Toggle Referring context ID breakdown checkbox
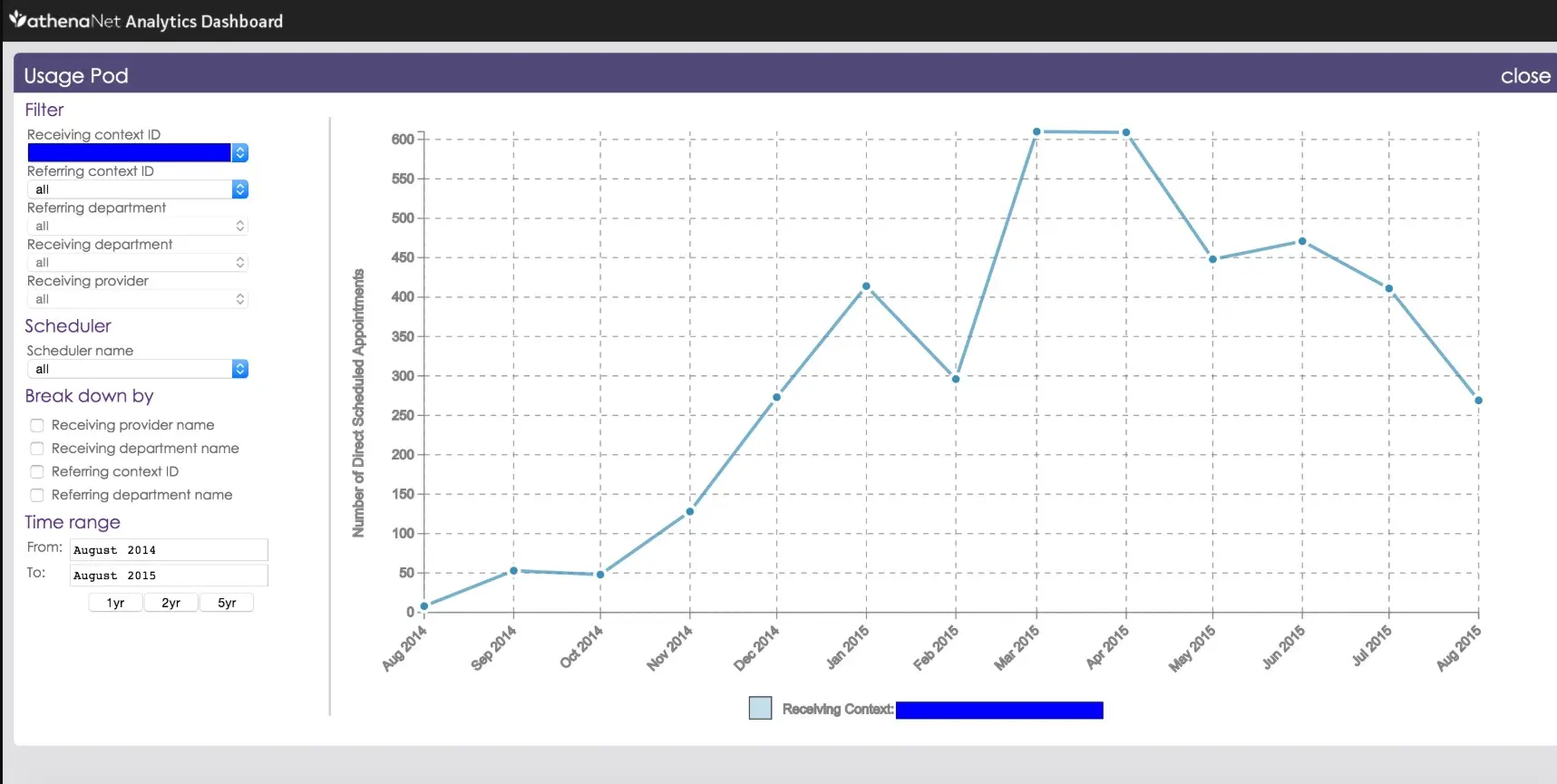 37,472
